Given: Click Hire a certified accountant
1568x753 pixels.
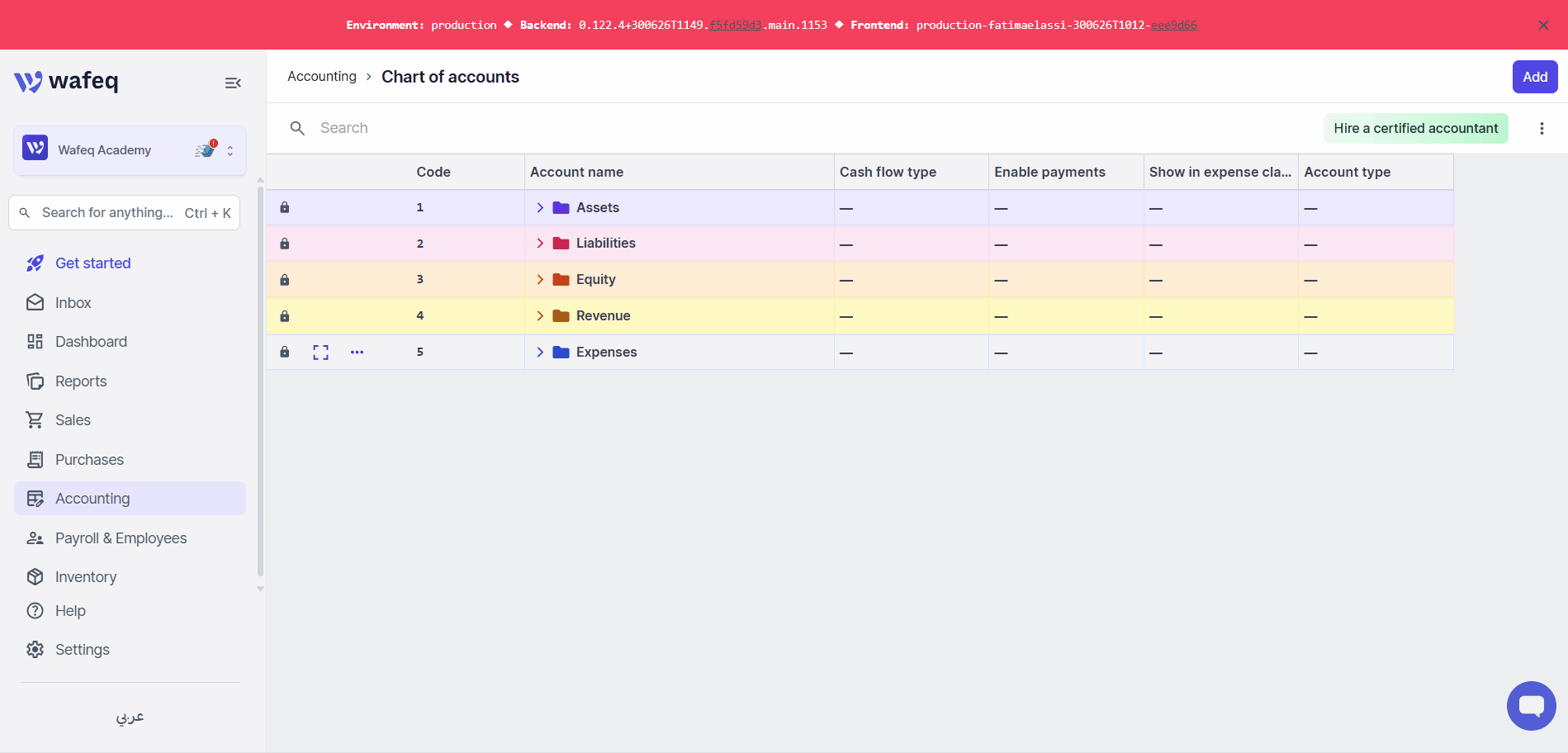Looking at the screenshot, I should (1415, 128).
